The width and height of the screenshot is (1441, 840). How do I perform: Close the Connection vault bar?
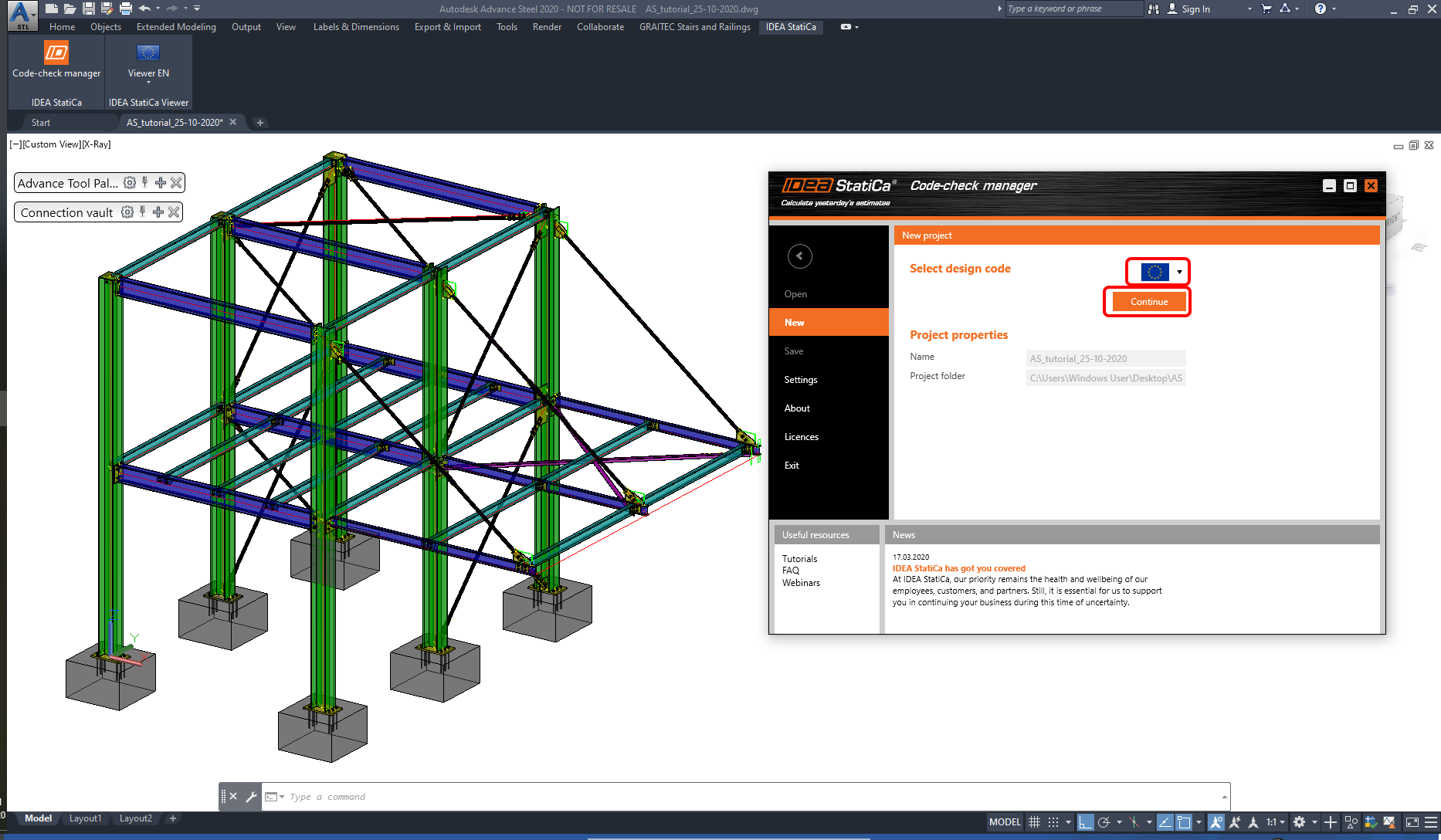(174, 212)
